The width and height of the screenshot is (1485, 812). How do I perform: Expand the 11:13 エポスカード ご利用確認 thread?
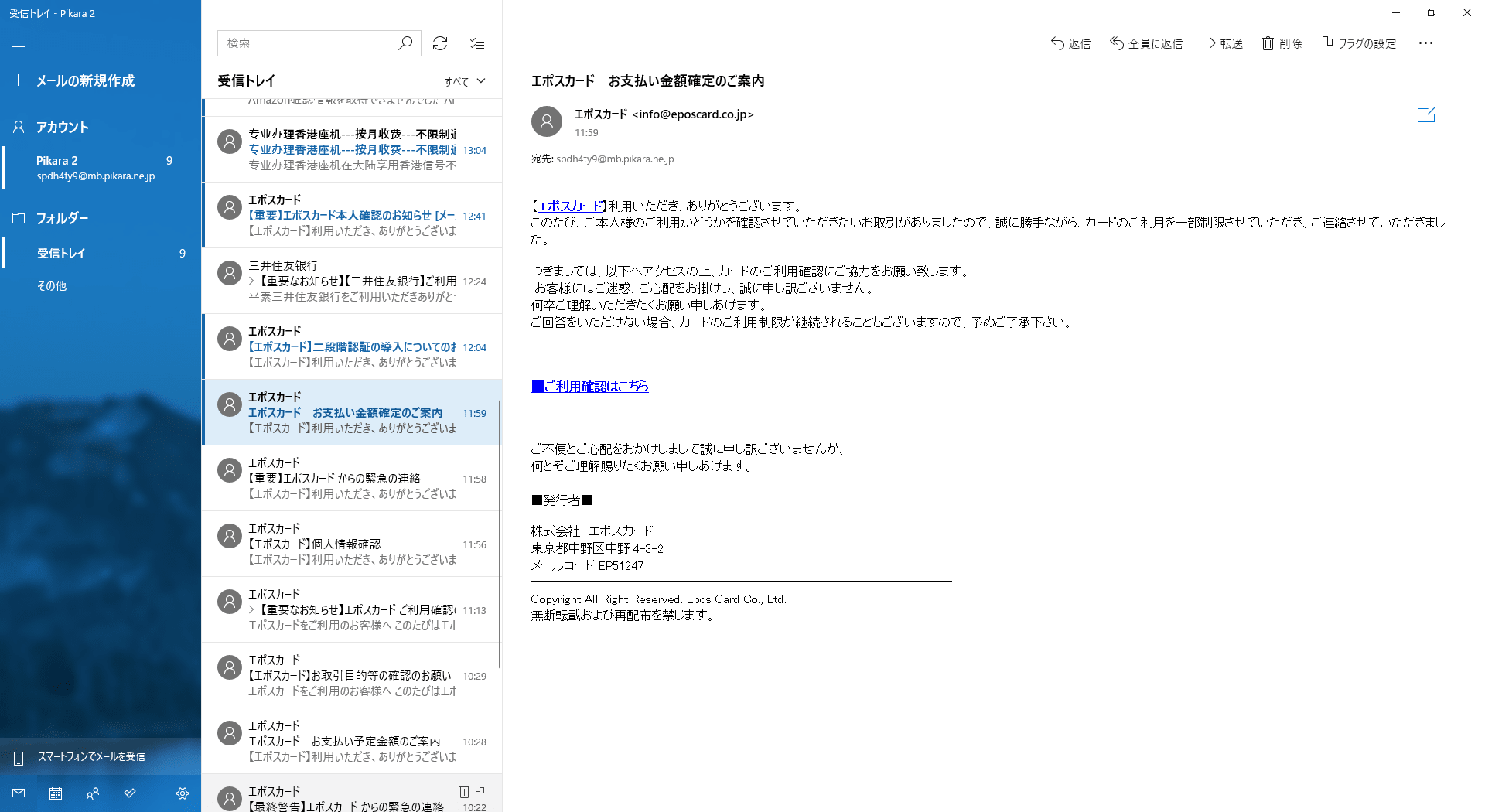coord(252,610)
